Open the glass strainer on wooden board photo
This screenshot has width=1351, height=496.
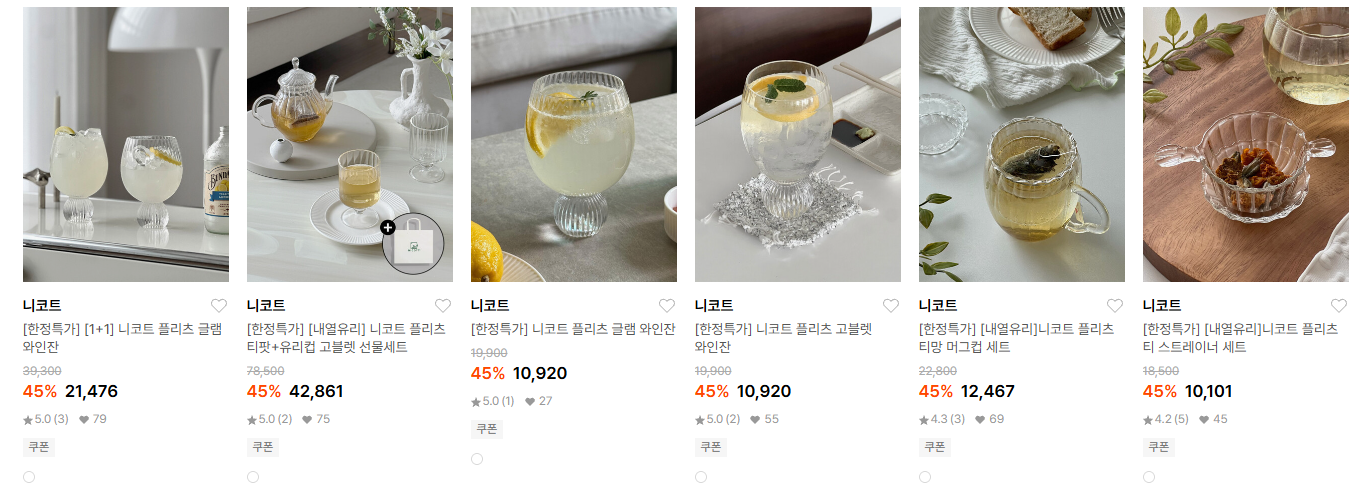click(1246, 144)
